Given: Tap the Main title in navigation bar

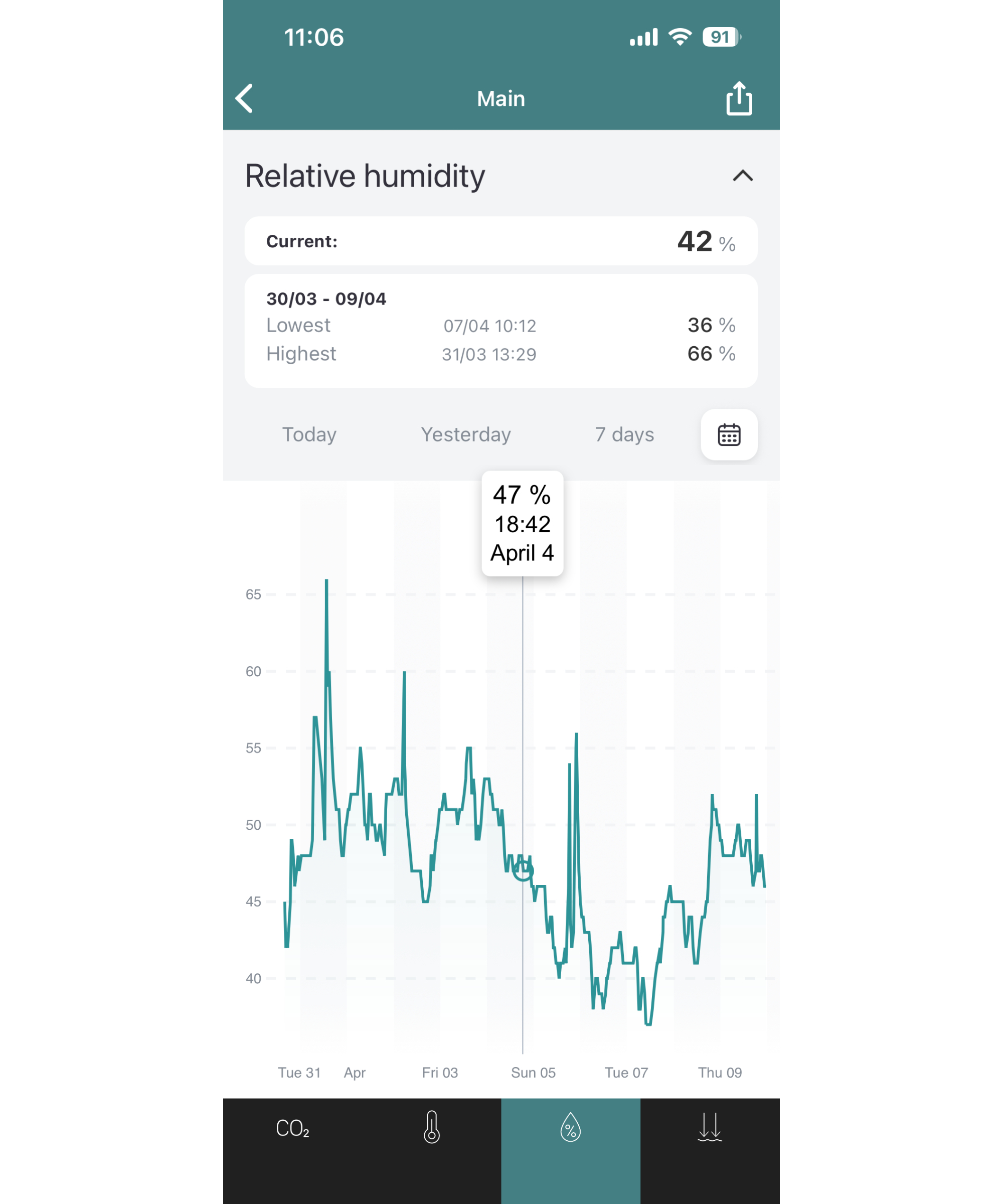Looking at the screenshot, I should (x=501, y=98).
